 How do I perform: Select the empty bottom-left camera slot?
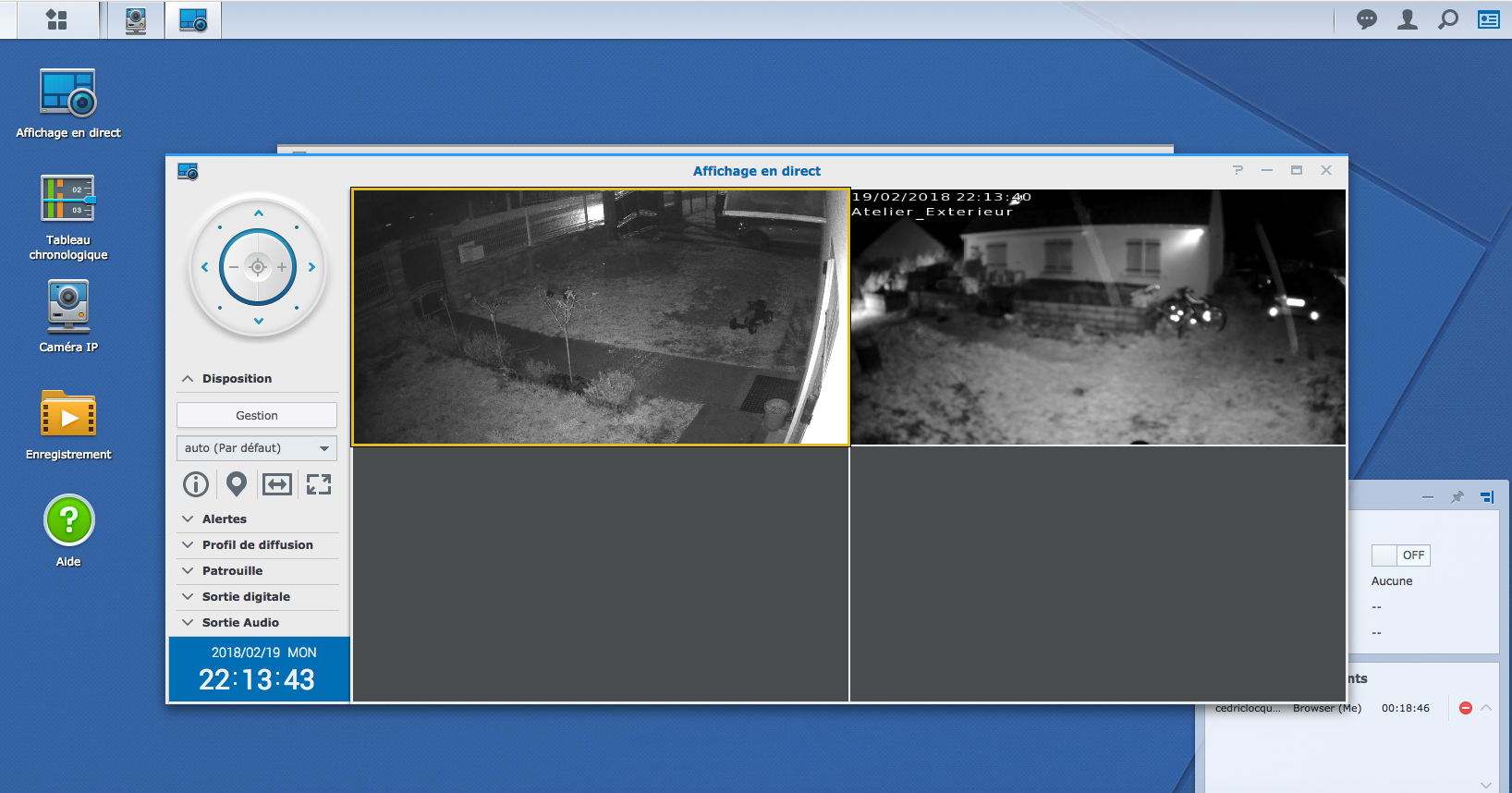pos(601,574)
